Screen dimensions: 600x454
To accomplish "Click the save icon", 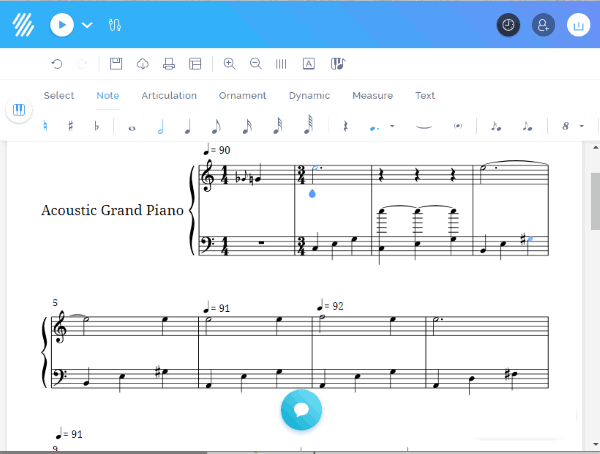I will pyautogui.click(x=116, y=64).
